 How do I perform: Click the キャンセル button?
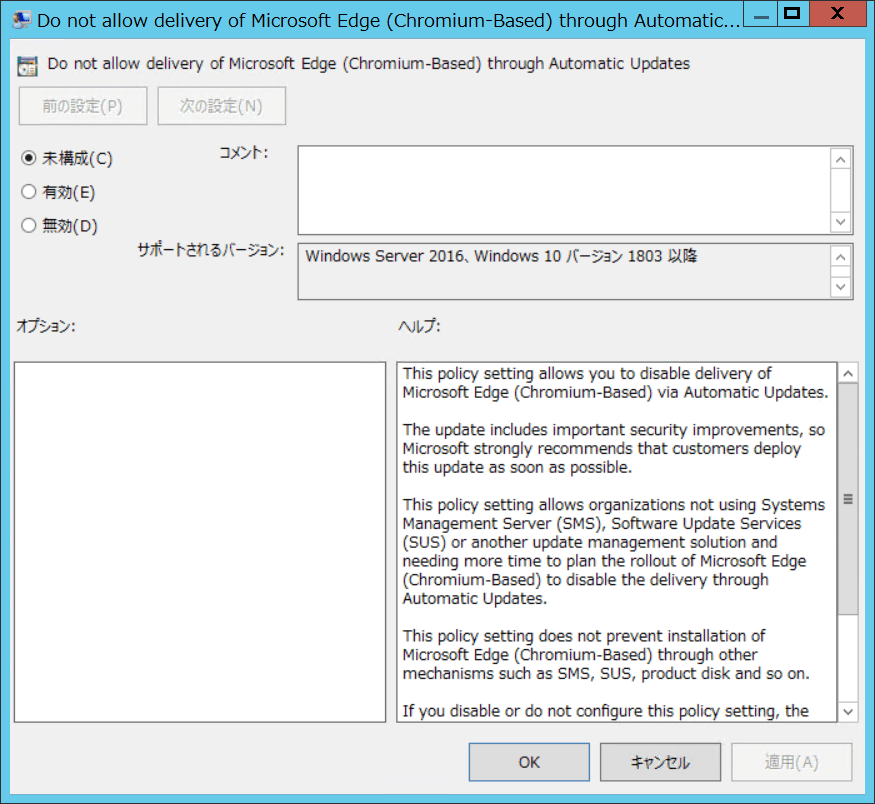pos(660,762)
